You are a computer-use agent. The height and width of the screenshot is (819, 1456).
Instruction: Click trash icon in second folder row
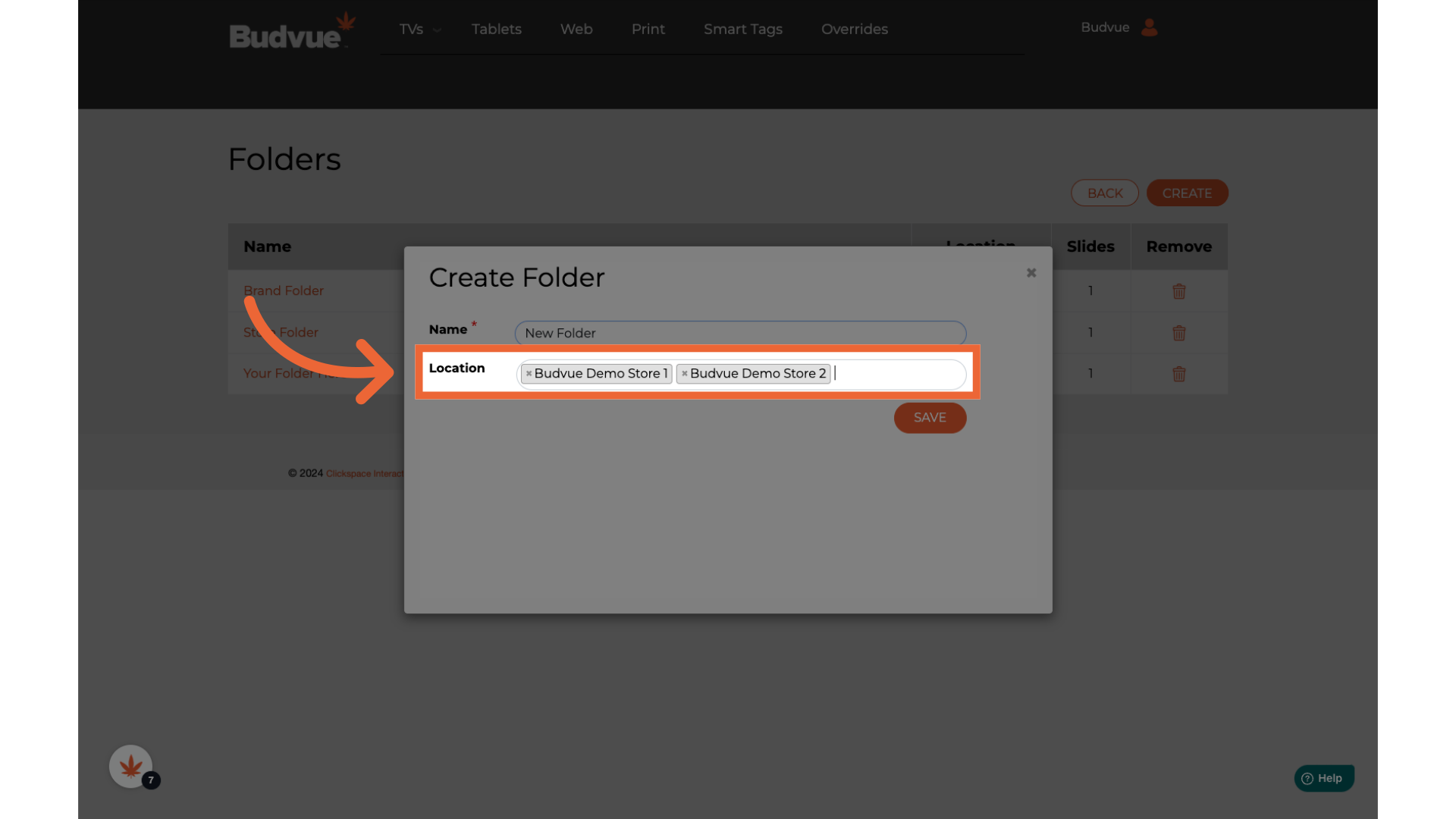pos(1178,333)
